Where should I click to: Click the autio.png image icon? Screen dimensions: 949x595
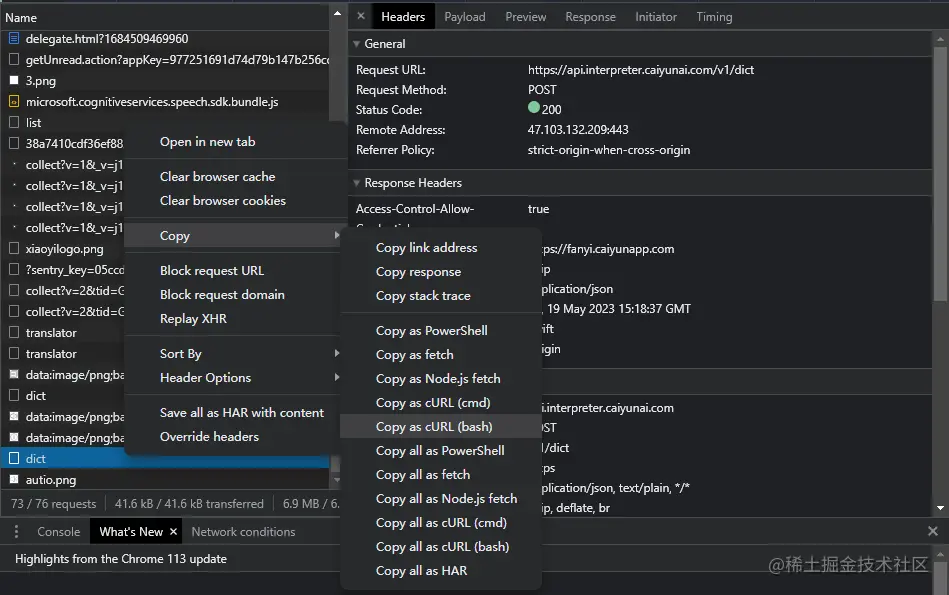[x=14, y=479]
